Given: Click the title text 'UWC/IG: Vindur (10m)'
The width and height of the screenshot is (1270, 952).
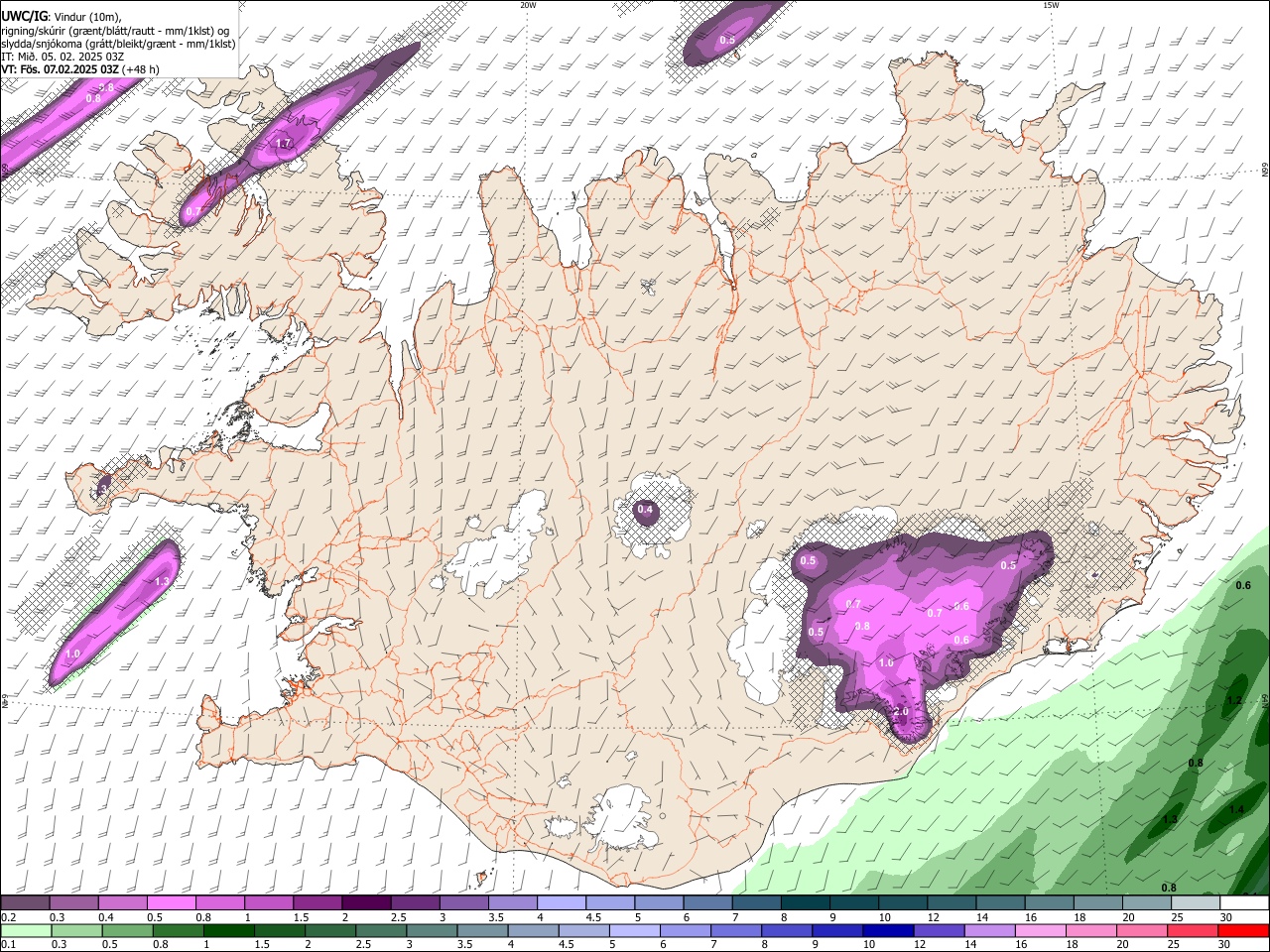Looking at the screenshot, I should [x=61, y=16].
